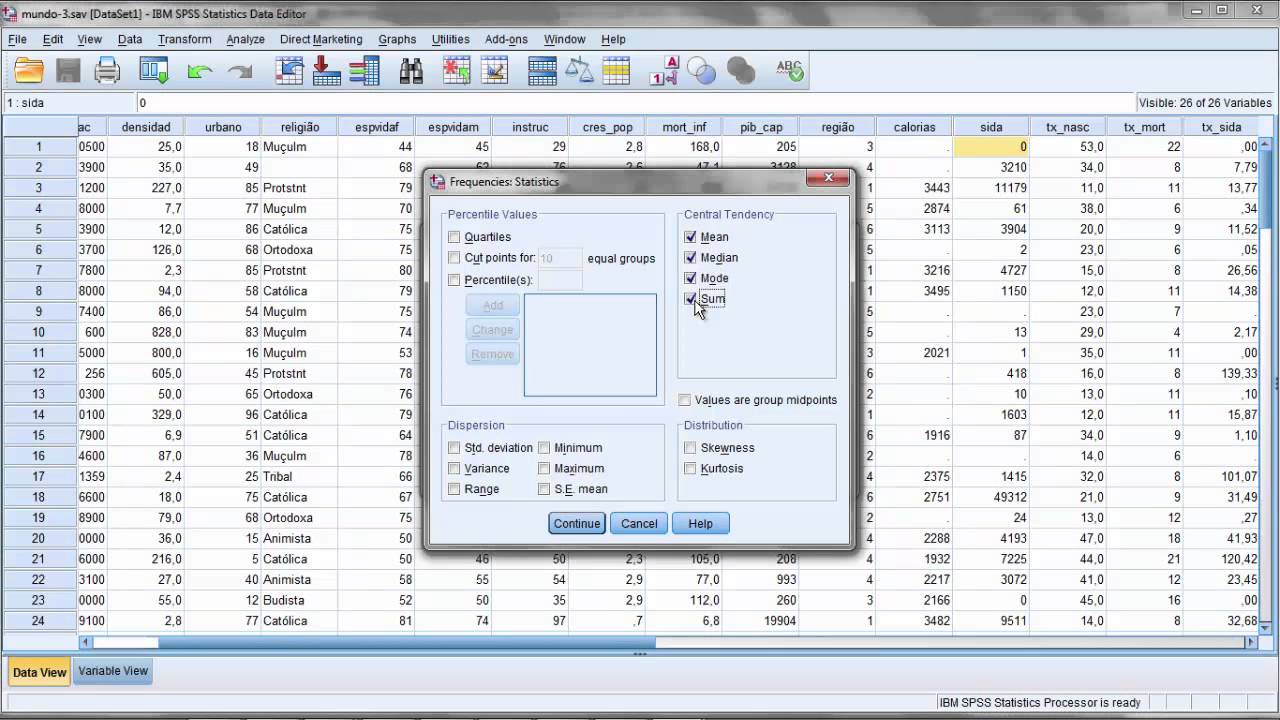
Task: Recall recently used dialogs icon
Action: click(x=154, y=71)
